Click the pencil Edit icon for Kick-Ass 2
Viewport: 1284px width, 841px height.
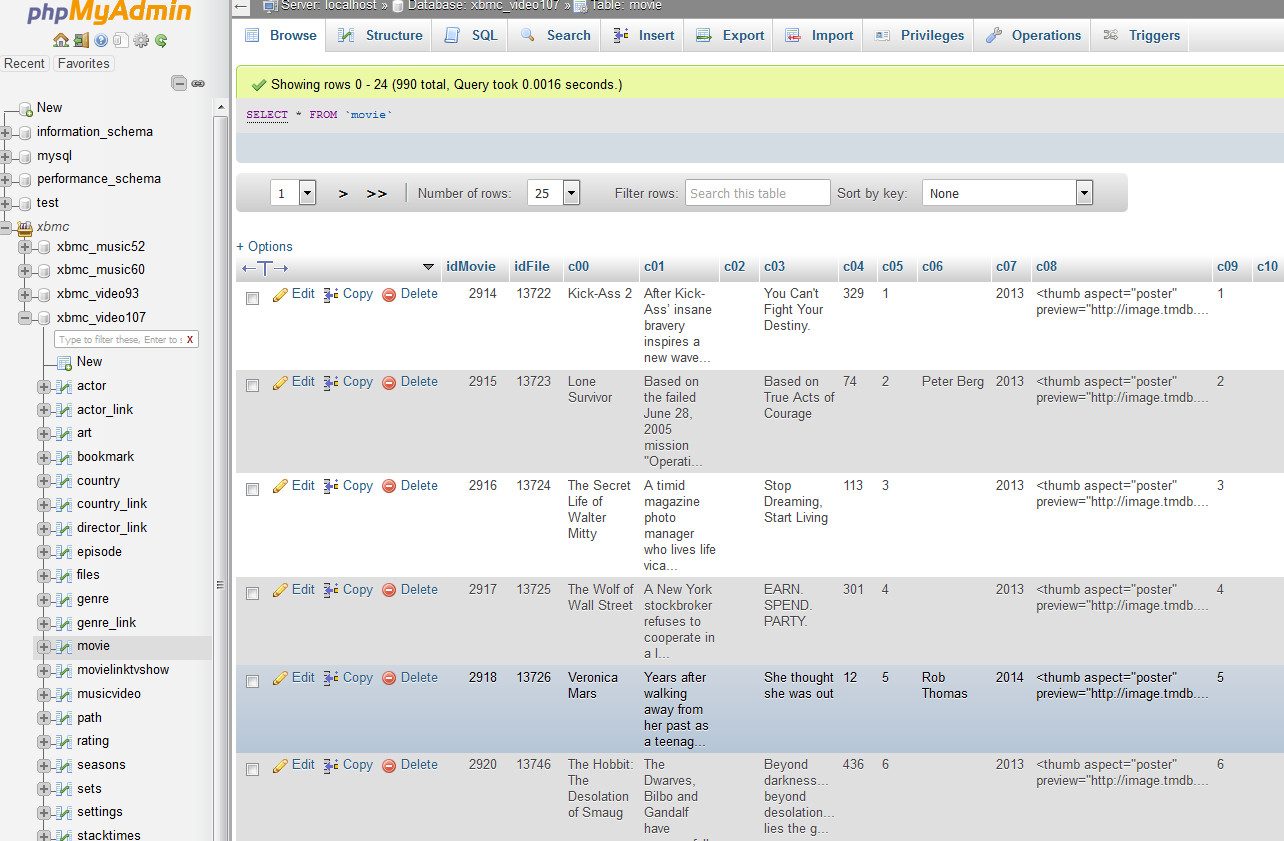(x=280, y=294)
